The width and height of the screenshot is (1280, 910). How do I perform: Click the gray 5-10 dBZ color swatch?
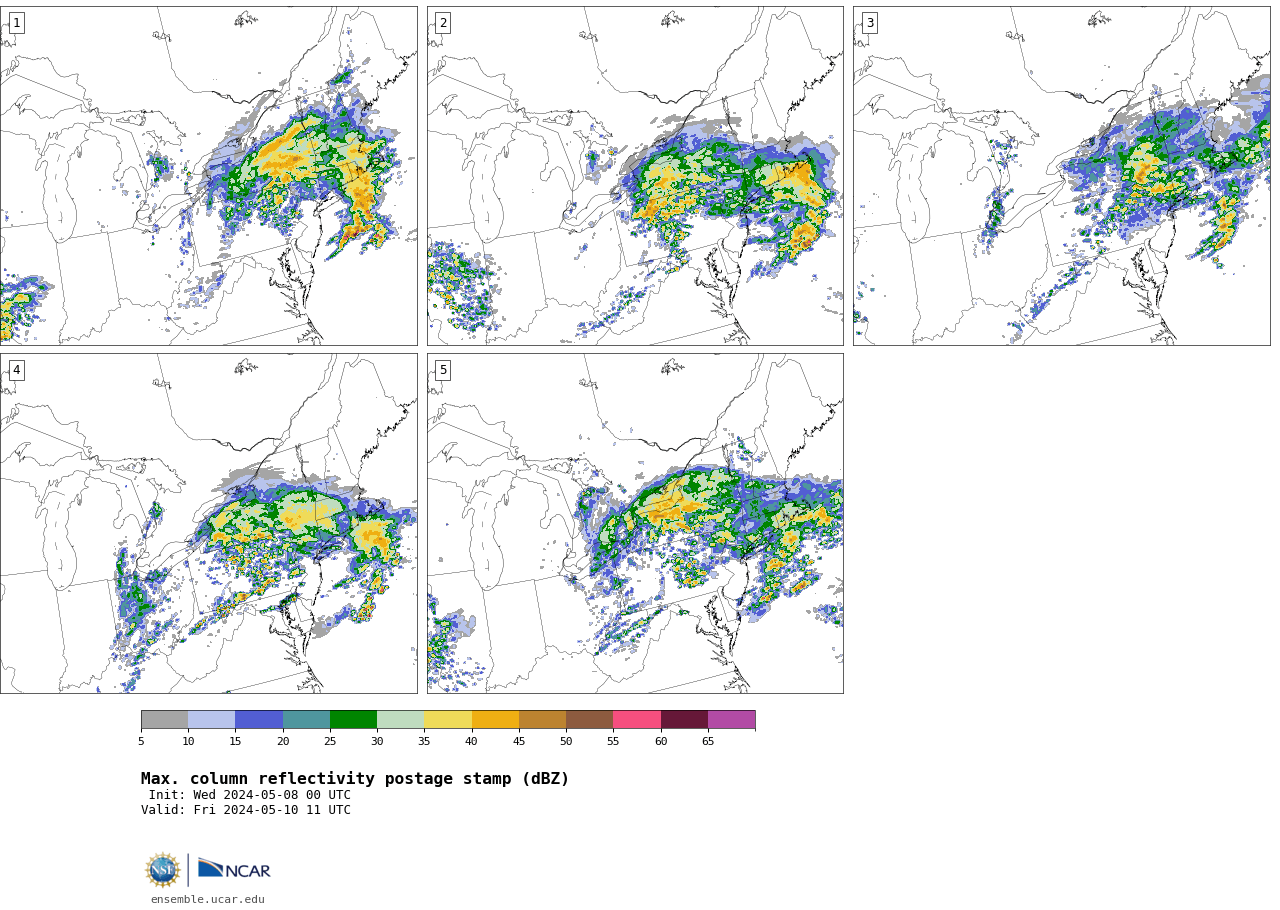(x=164, y=720)
